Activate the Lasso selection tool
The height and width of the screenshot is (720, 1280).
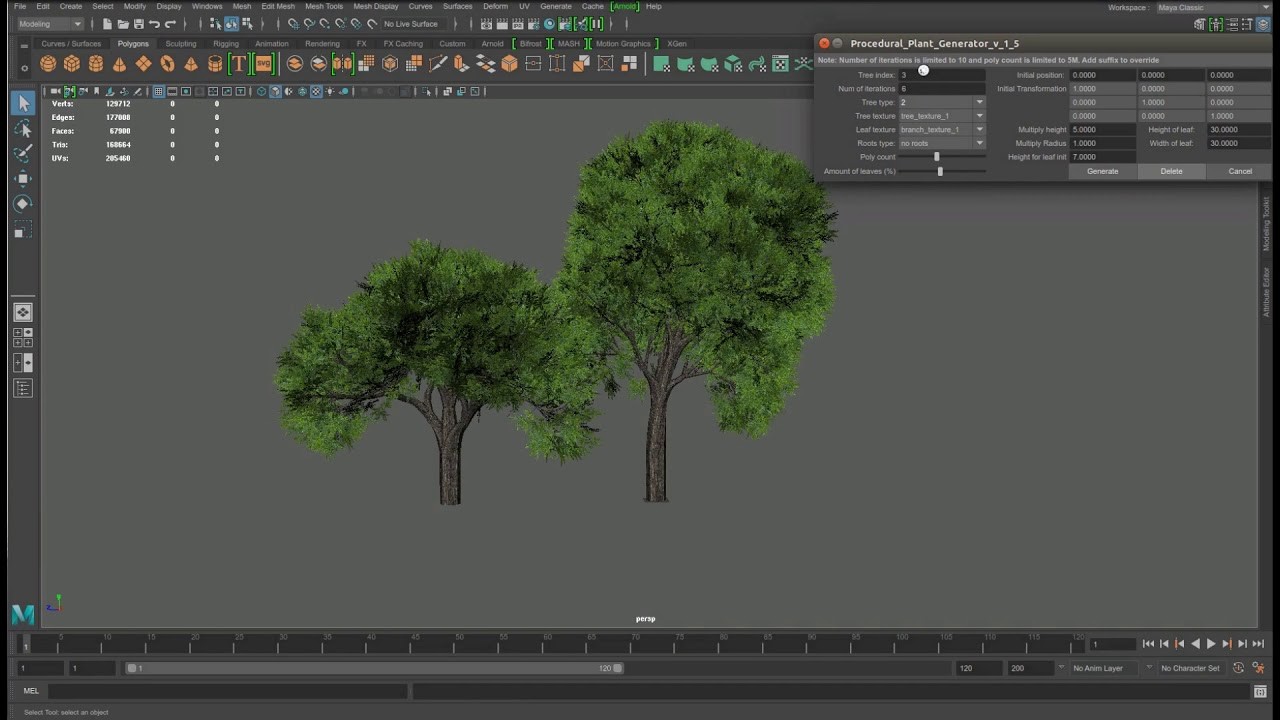(x=24, y=128)
